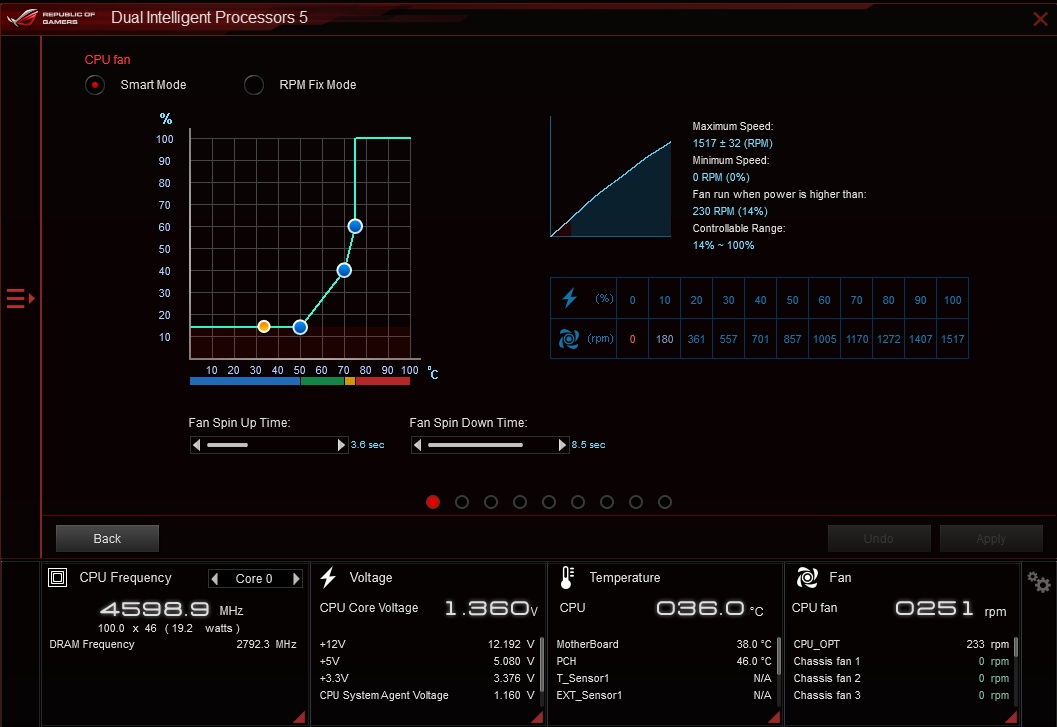Screen dimensions: 1057x727
Task: Go to the sixth fan page dot
Action: [x=578, y=502]
